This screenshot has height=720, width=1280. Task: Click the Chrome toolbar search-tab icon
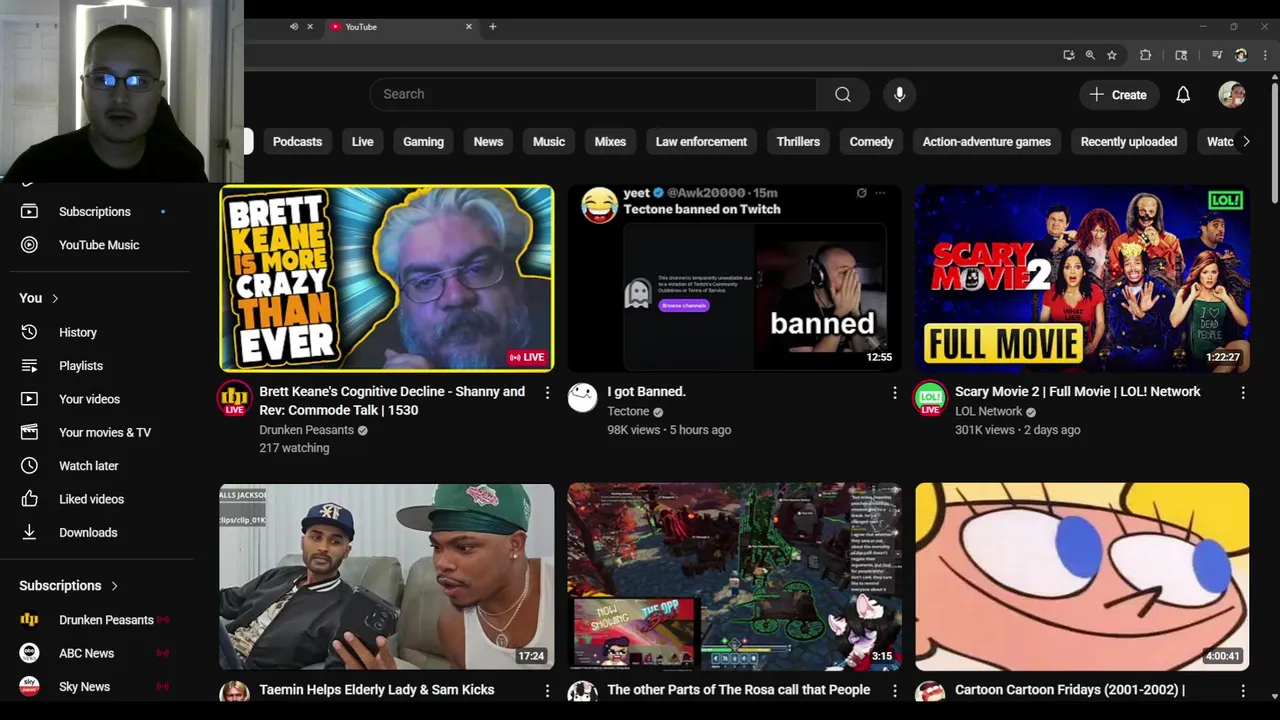(x=1181, y=55)
